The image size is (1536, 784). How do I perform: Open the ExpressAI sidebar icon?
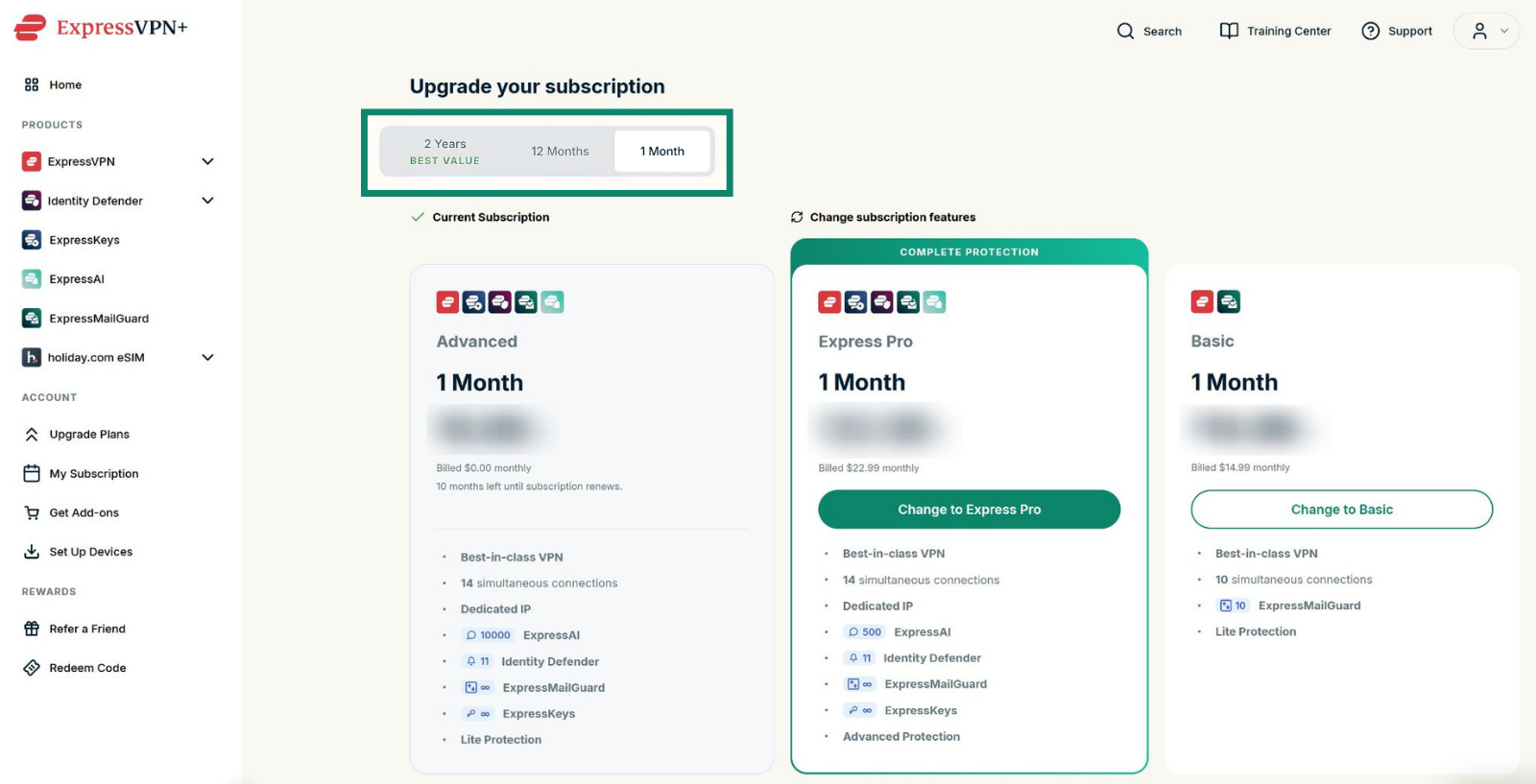(32, 279)
